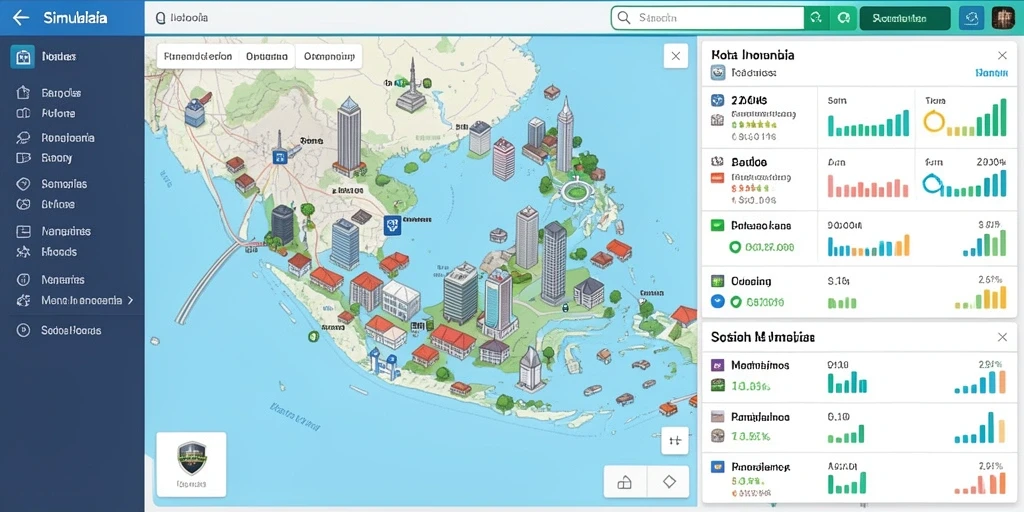Open the Ronoisoeria sidebar item

point(56,138)
